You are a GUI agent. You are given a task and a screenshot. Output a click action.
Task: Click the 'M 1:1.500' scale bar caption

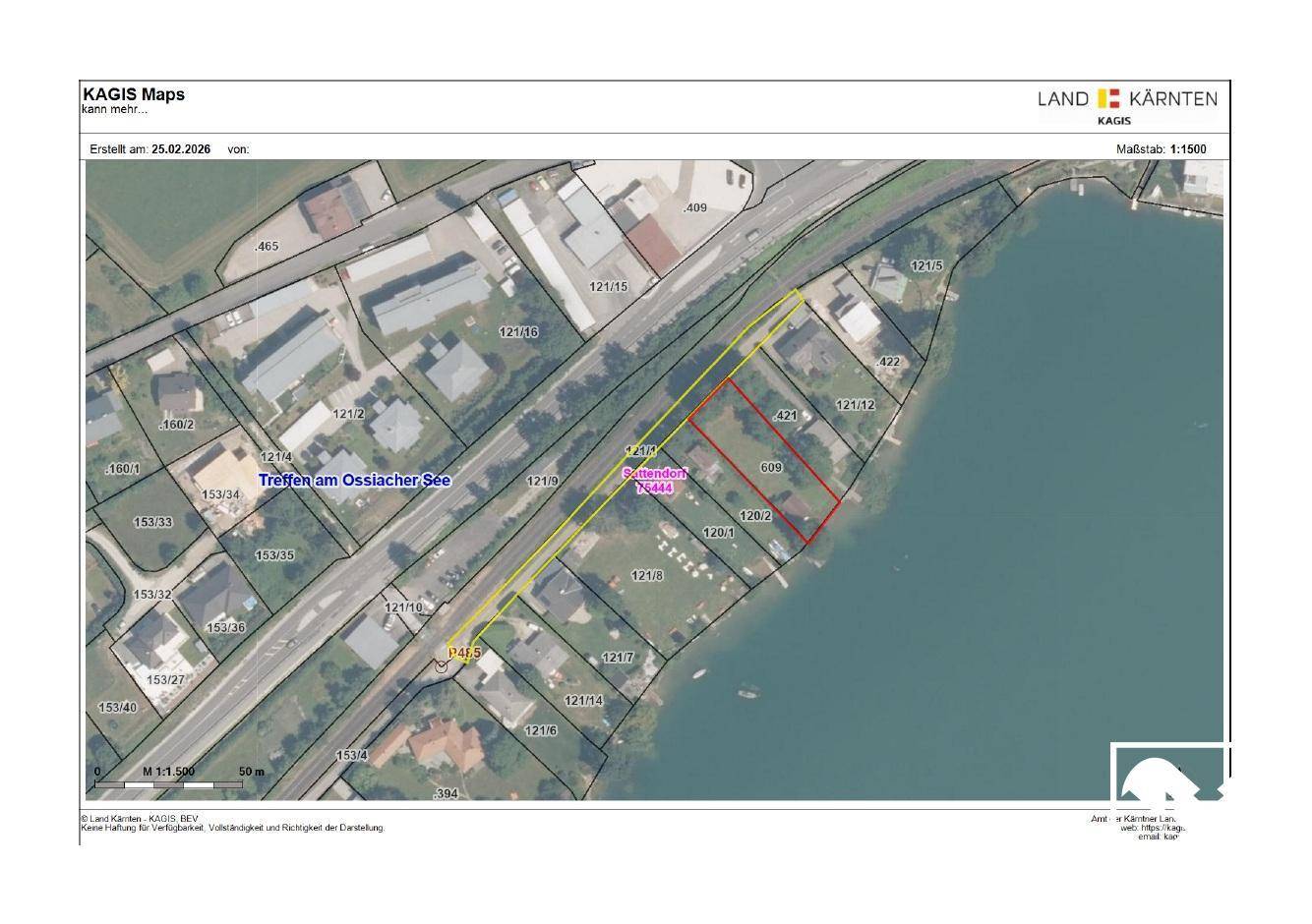coord(168,772)
